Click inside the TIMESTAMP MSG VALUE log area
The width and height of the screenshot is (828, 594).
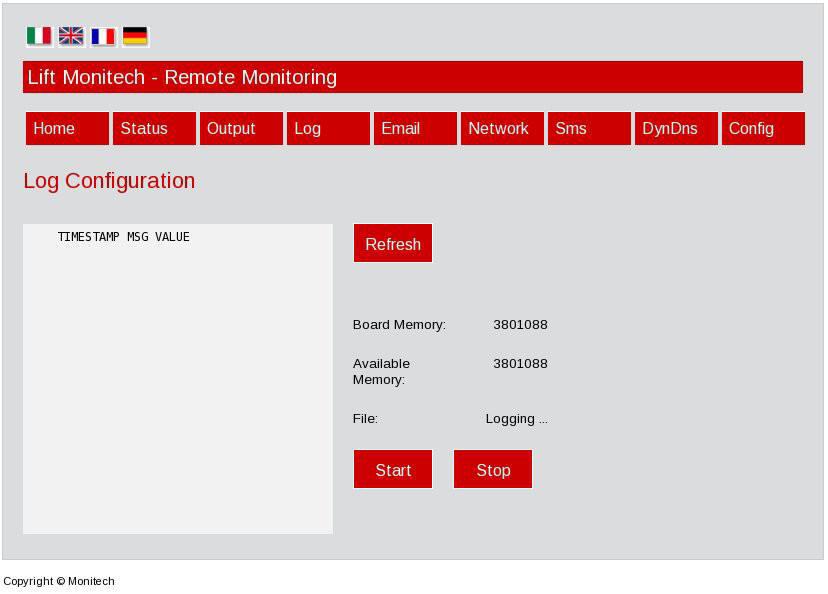(178, 379)
